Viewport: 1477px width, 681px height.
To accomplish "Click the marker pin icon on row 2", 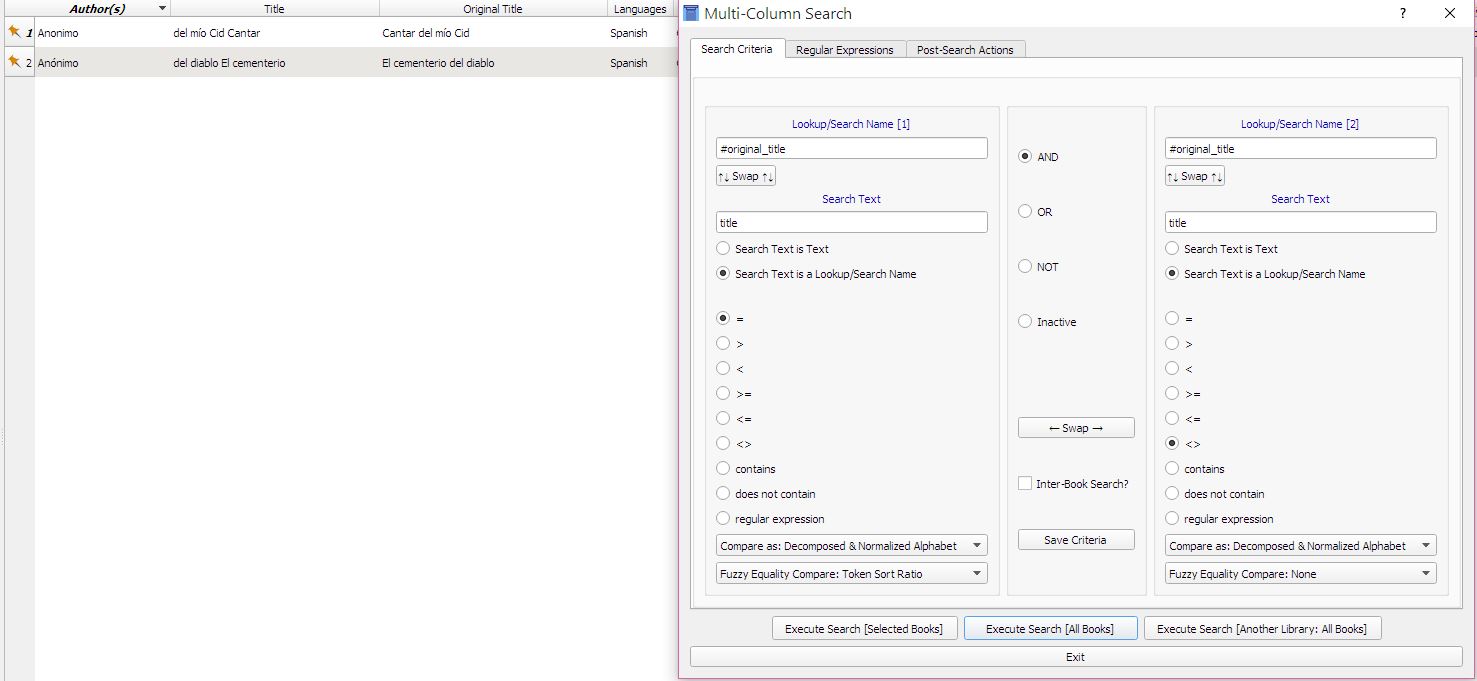I will [x=14, y=62].
